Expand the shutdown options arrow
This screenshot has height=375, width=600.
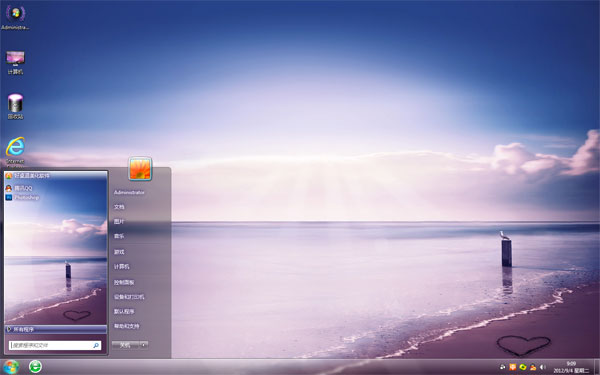[x=144, y=345]
